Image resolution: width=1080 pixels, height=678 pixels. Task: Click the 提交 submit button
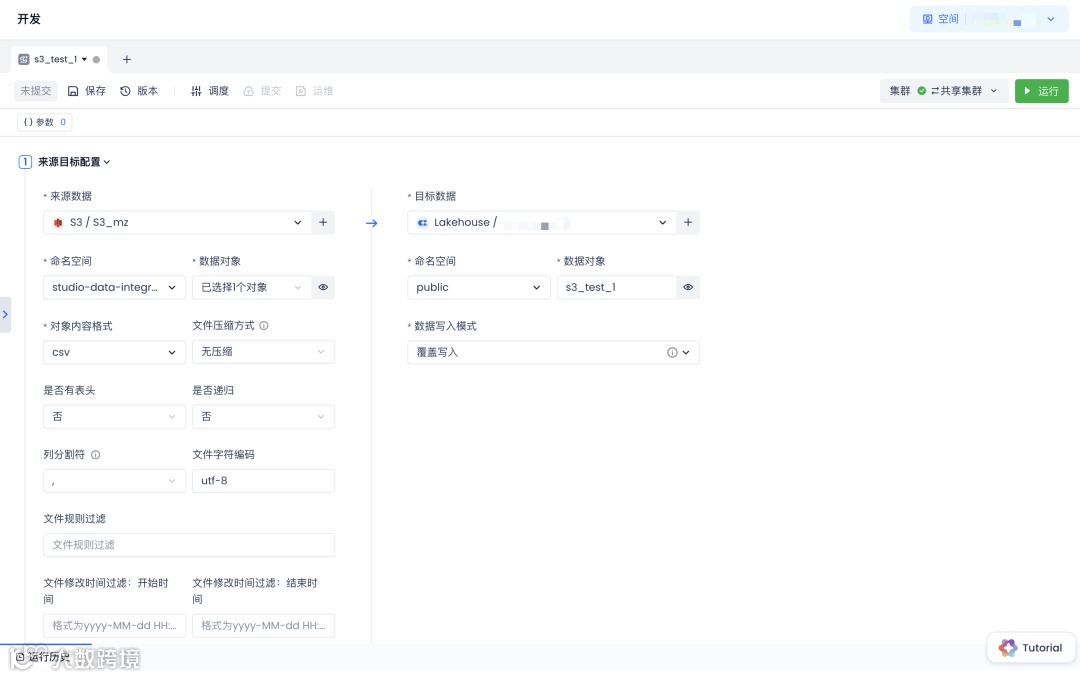point(262,91)
